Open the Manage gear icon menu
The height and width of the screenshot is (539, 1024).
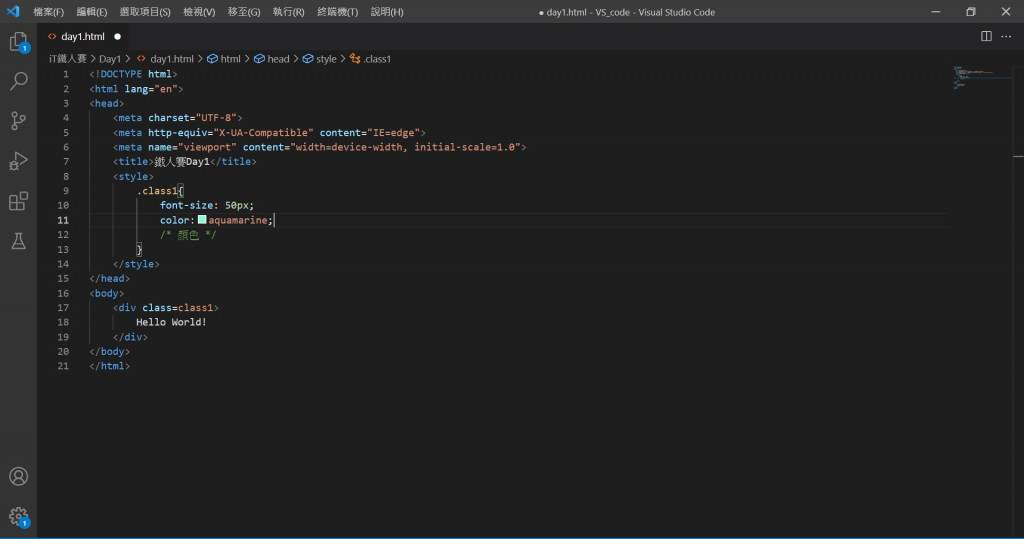point(18,517)
